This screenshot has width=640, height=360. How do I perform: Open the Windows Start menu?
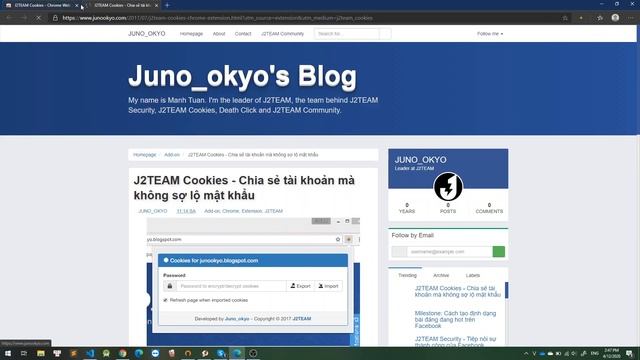point(8,353)
